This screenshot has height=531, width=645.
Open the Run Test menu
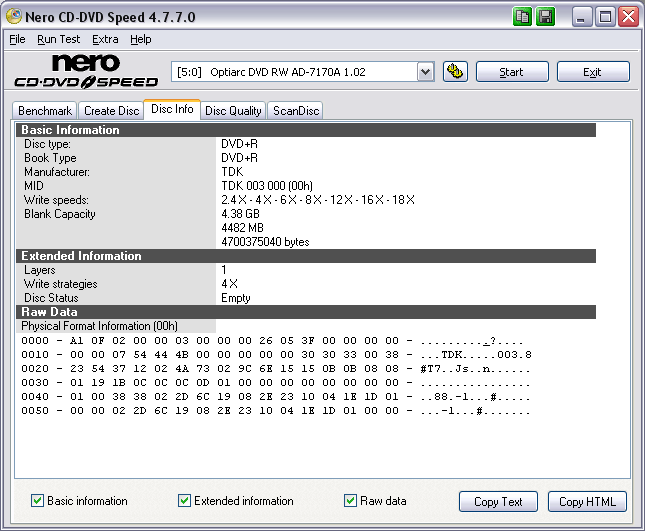pos(58,39)
